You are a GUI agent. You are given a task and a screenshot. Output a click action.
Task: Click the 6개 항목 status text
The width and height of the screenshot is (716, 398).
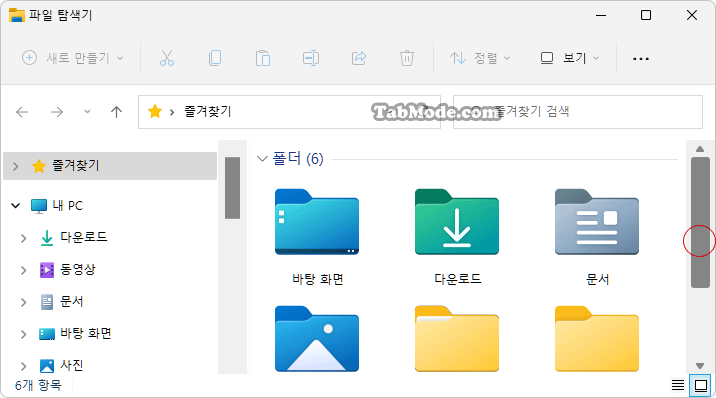(38, 386)
